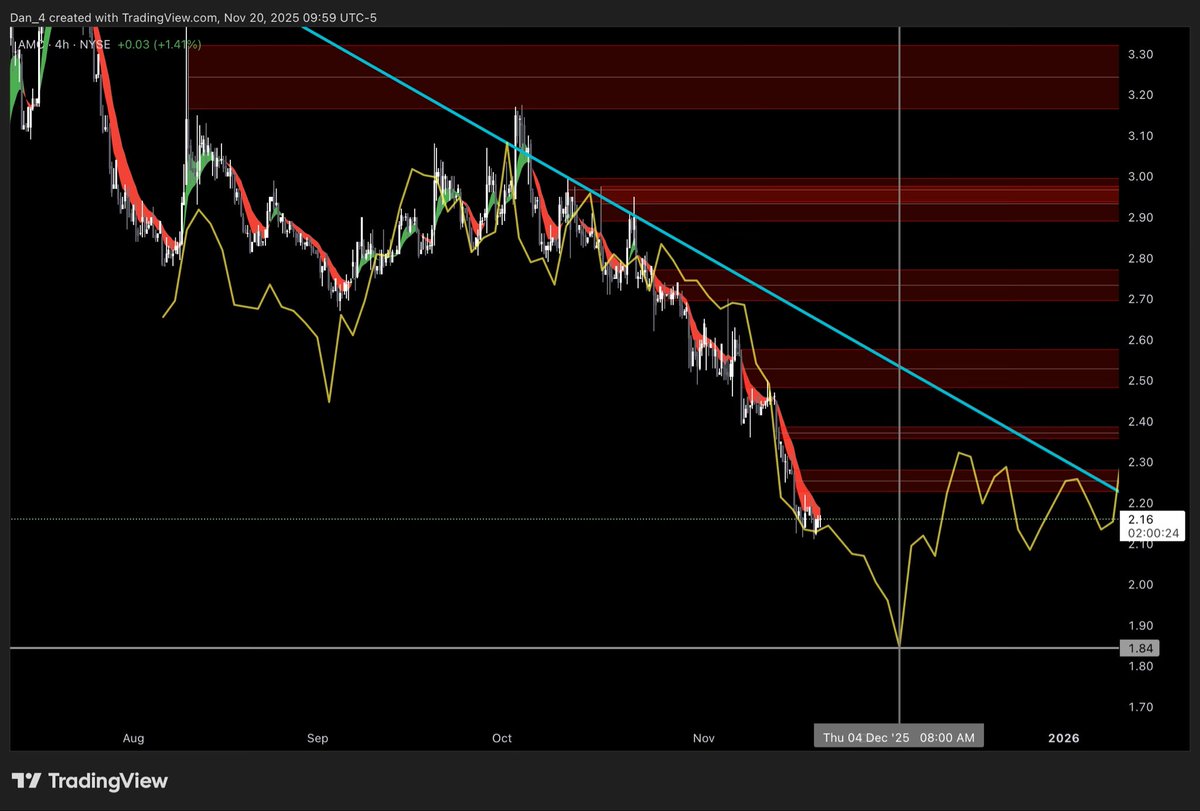
Task: Click the 2.90 price axis label
Action: [x=1140, y=217]
